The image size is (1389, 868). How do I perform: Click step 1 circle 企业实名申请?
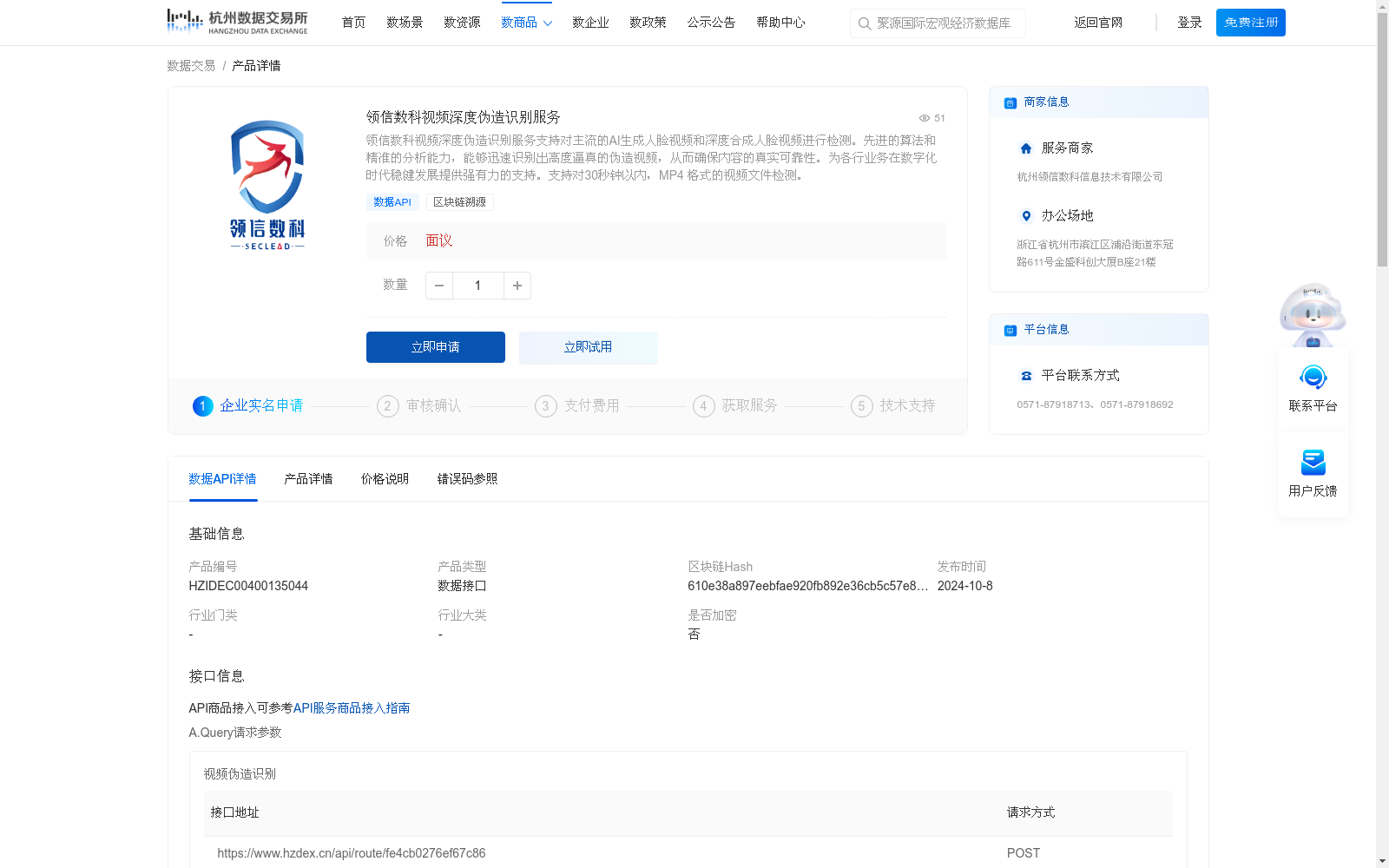(x=203, y=406)
